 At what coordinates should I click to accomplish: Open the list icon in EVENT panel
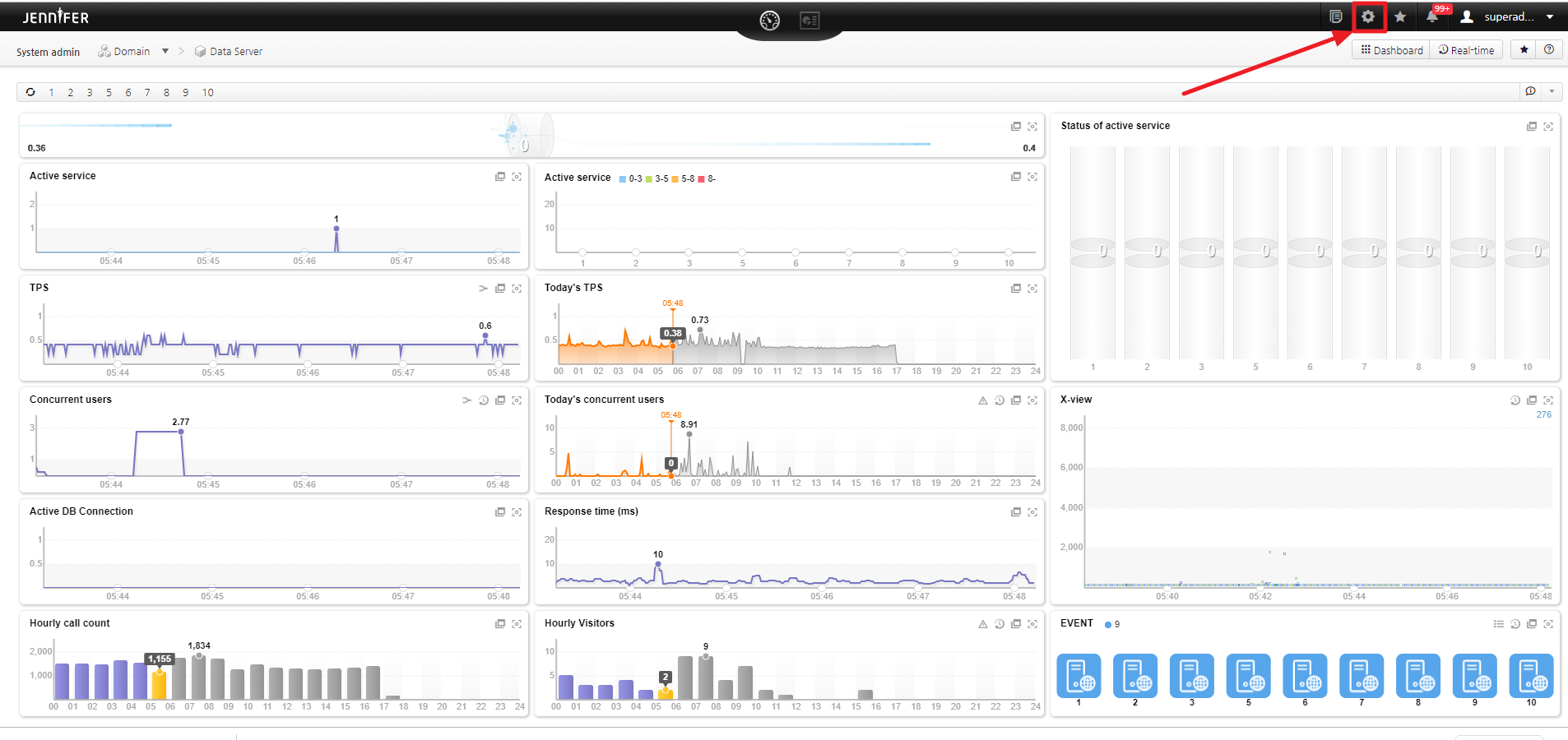[1498, 624]
